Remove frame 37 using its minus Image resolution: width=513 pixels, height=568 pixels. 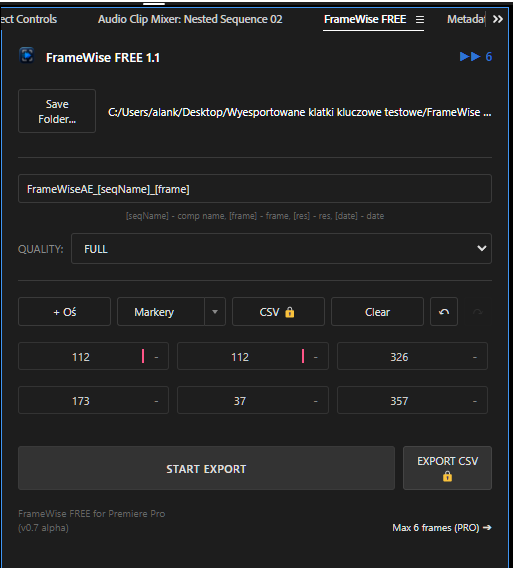(316, 401)
